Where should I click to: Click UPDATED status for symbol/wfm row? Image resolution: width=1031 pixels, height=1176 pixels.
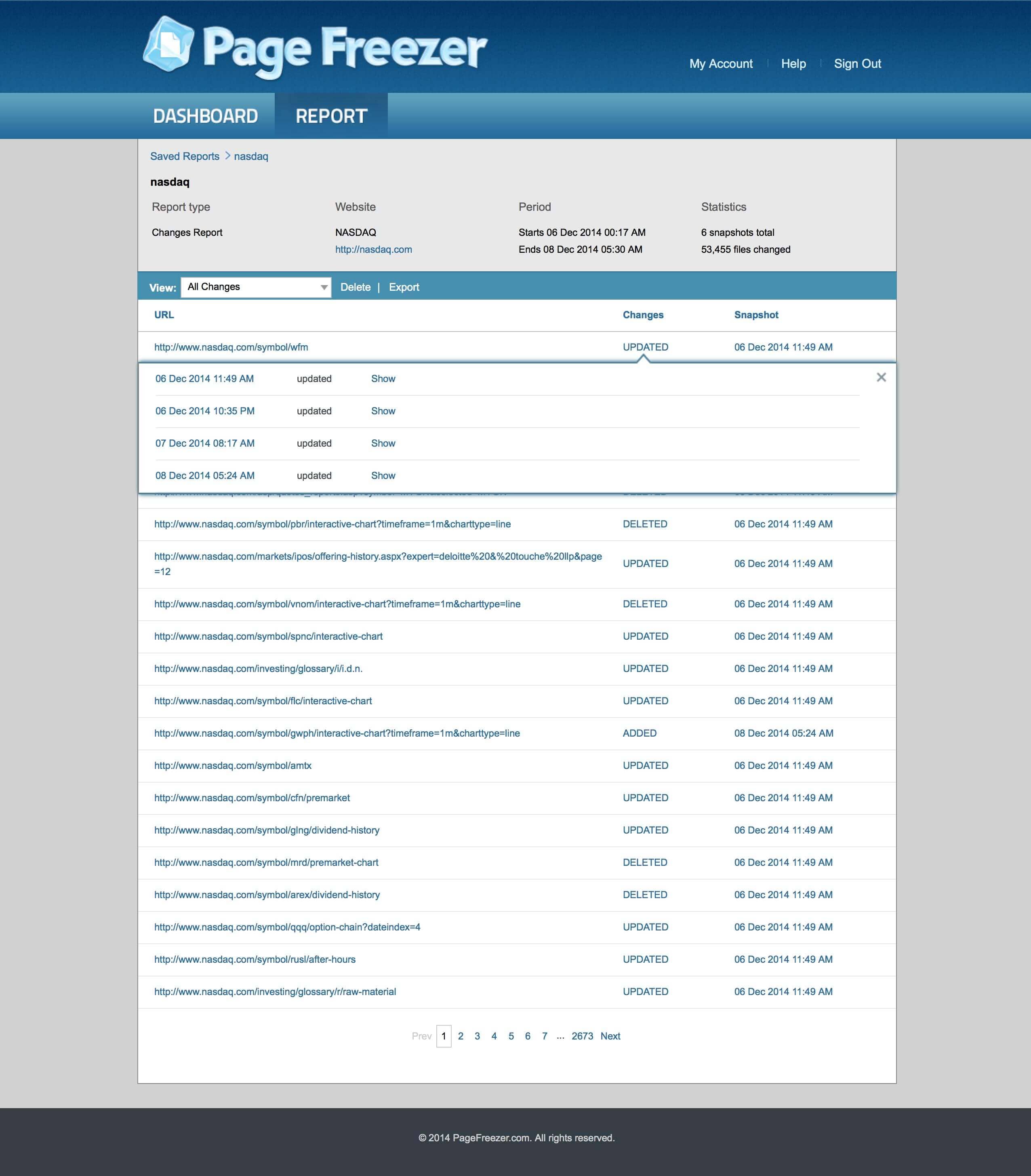[646, 347]
